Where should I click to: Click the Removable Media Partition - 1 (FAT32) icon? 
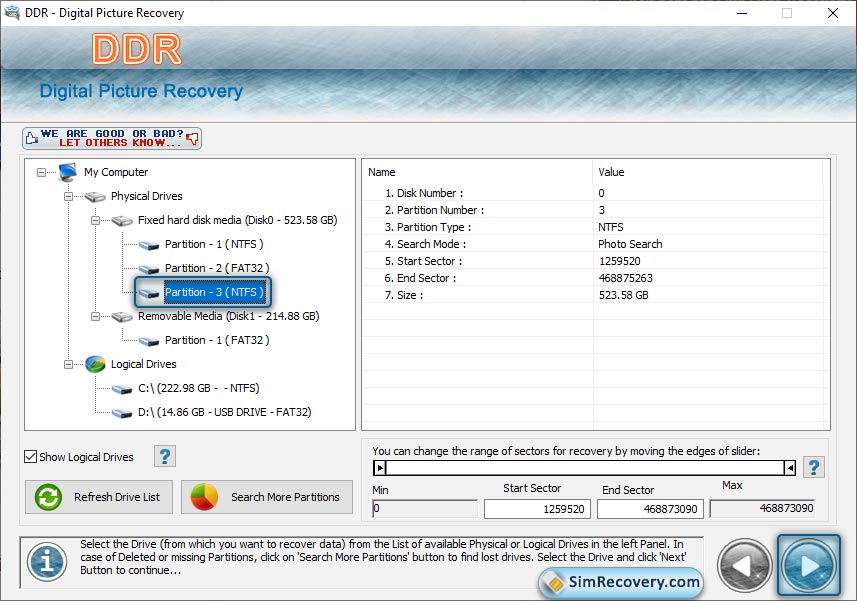coord(149,341)
